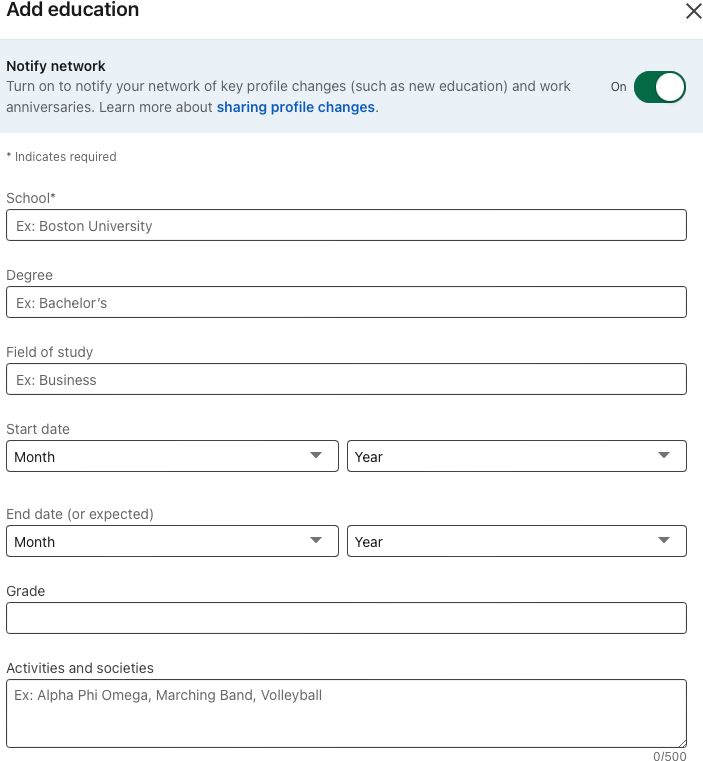703x761 pixels.
Task: Open the End date Month dropdown
Action: click(170, 541)
